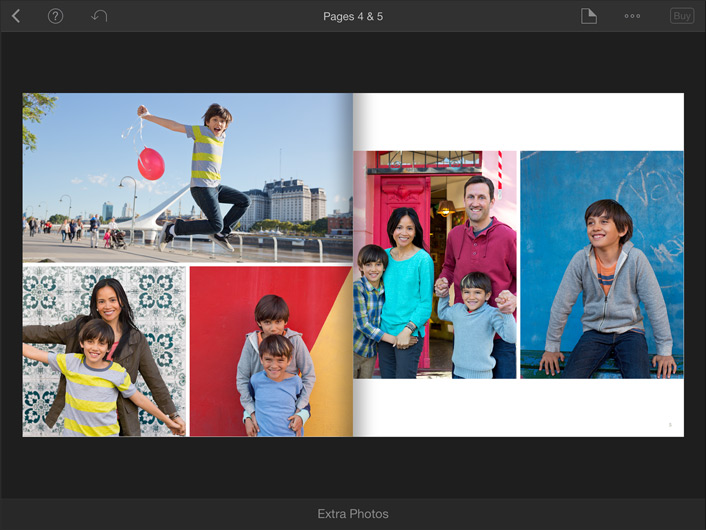Choose the family of four photo

(x=435, y=265)
